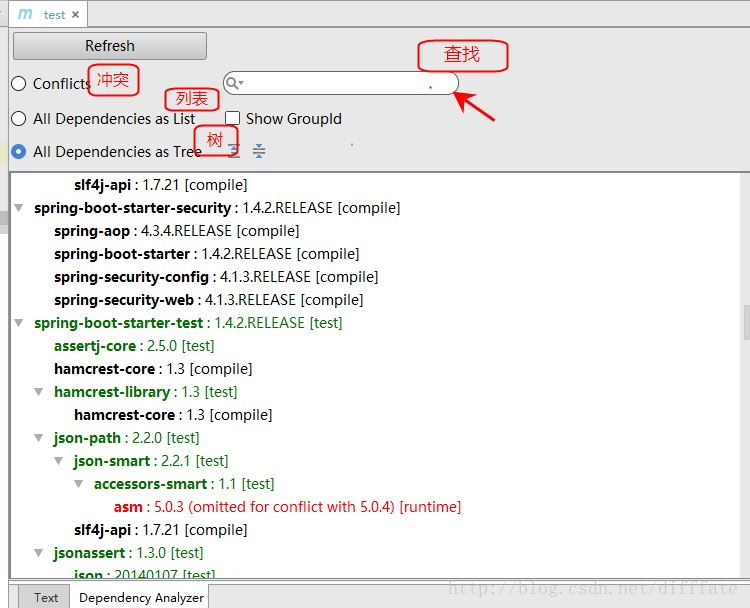
Task: Select spring-security-config dependency row
Action: click(x=216, y=277)
